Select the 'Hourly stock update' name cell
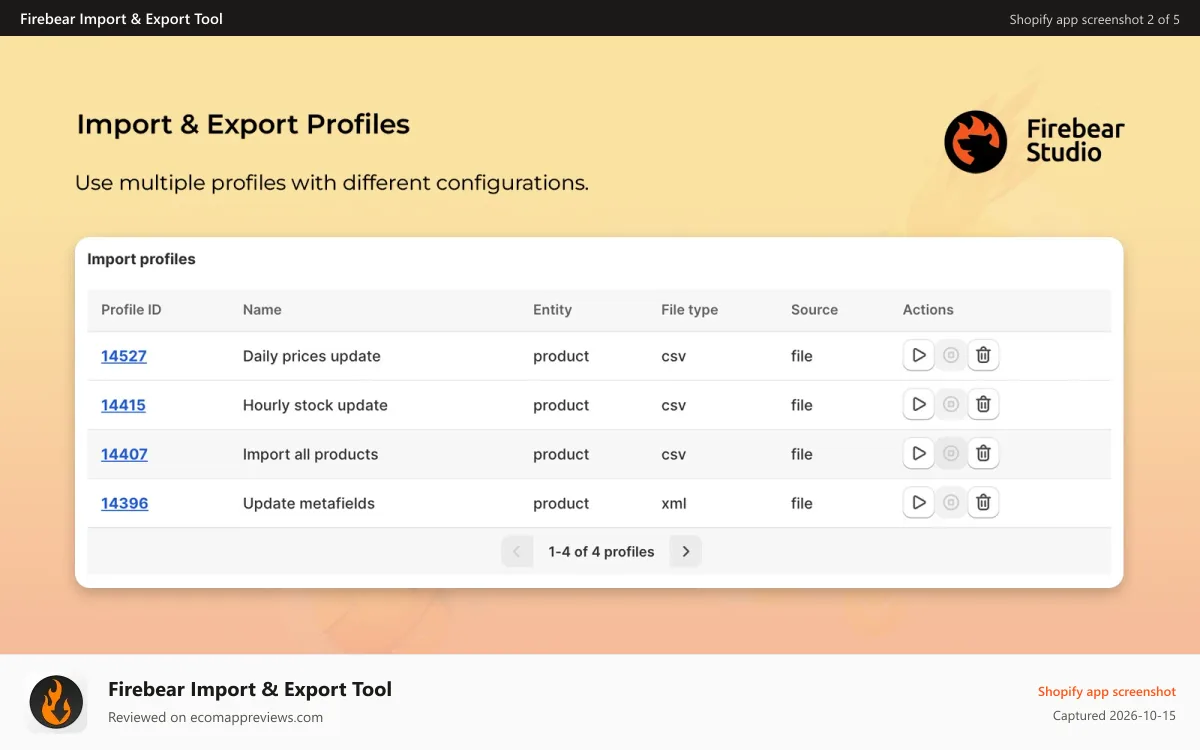Image resolution: width=1200 pixels, height=750 pixels. [x=315, y=405]
